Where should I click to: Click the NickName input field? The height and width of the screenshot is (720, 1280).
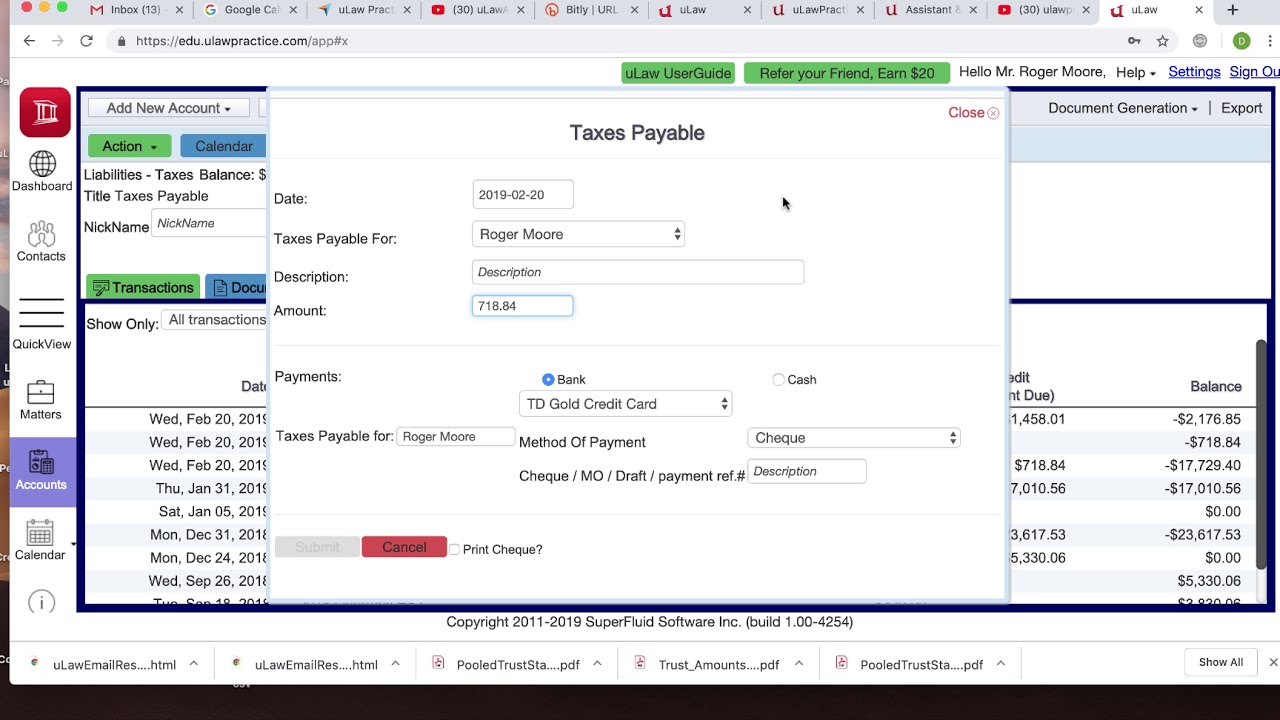coord(210,223)
